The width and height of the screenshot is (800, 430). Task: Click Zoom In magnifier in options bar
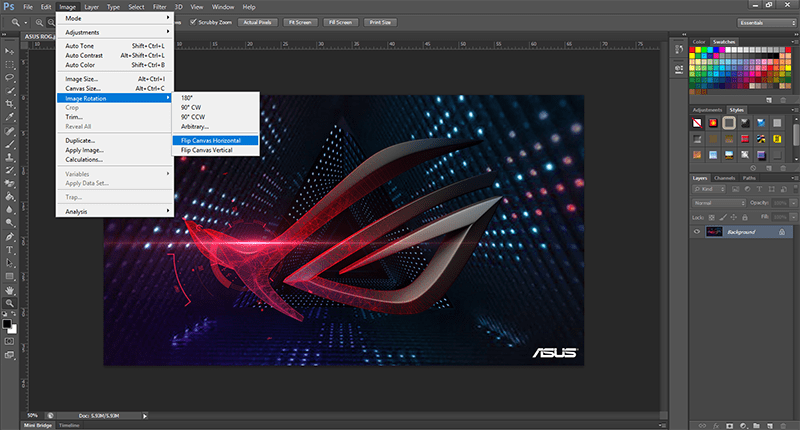tap(39, 22)
